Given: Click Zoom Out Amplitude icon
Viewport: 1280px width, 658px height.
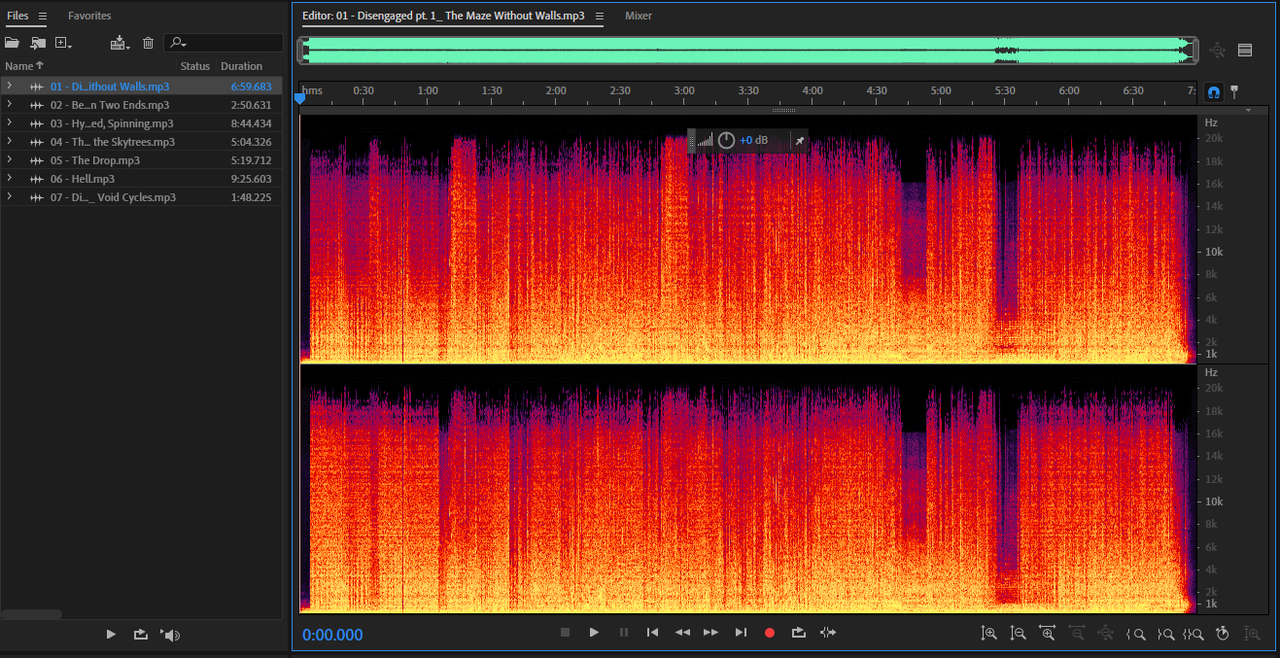Looking at the screenshot, I should 1018,633.
